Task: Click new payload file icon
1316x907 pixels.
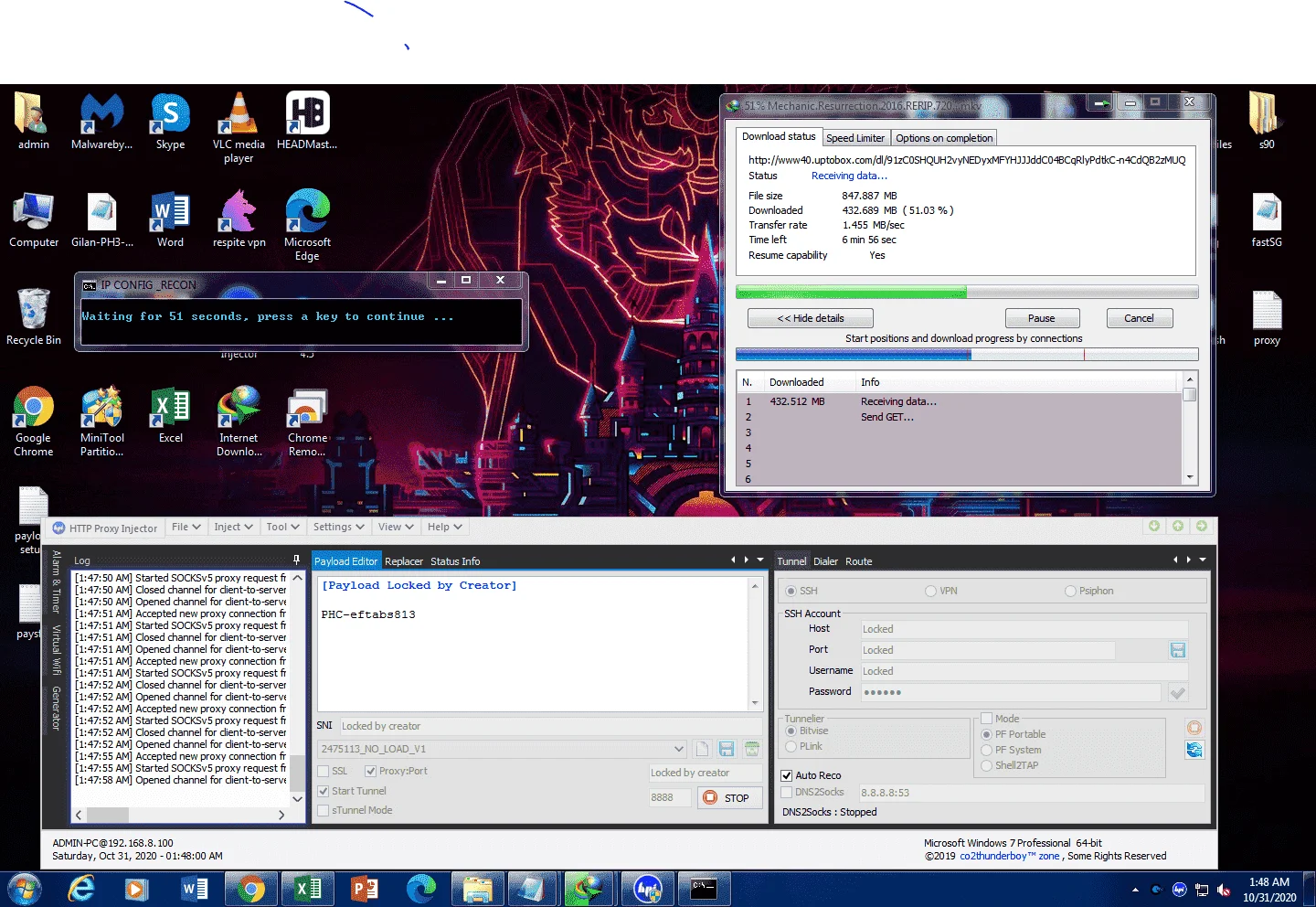Action: 702,749
